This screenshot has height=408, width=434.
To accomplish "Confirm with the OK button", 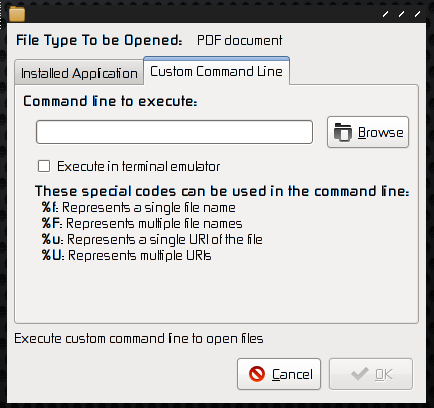I will click(x=371, y=374).
